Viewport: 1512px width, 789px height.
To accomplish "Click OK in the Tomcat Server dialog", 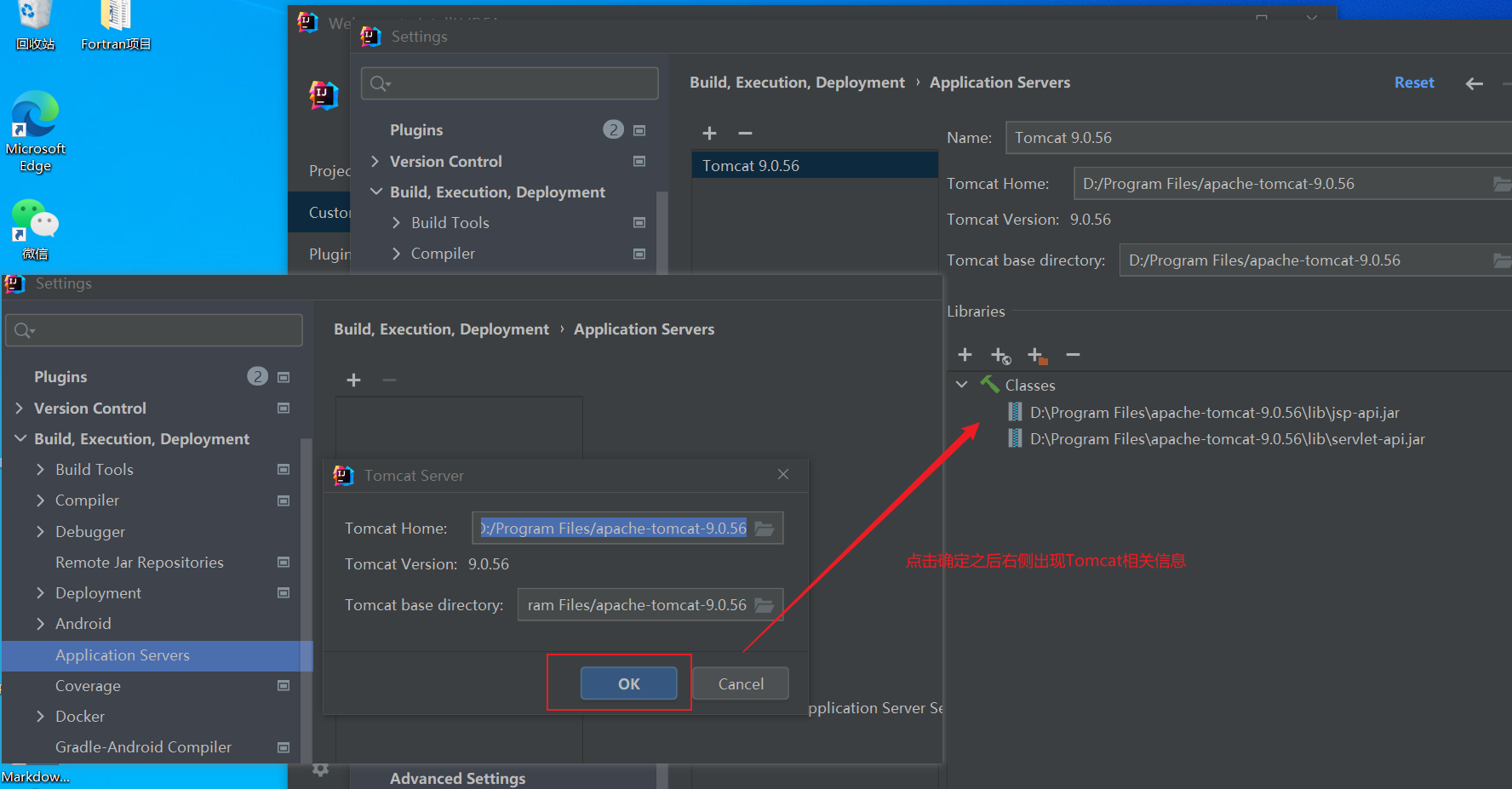I will pyautogui.click(x=628, y=683).
